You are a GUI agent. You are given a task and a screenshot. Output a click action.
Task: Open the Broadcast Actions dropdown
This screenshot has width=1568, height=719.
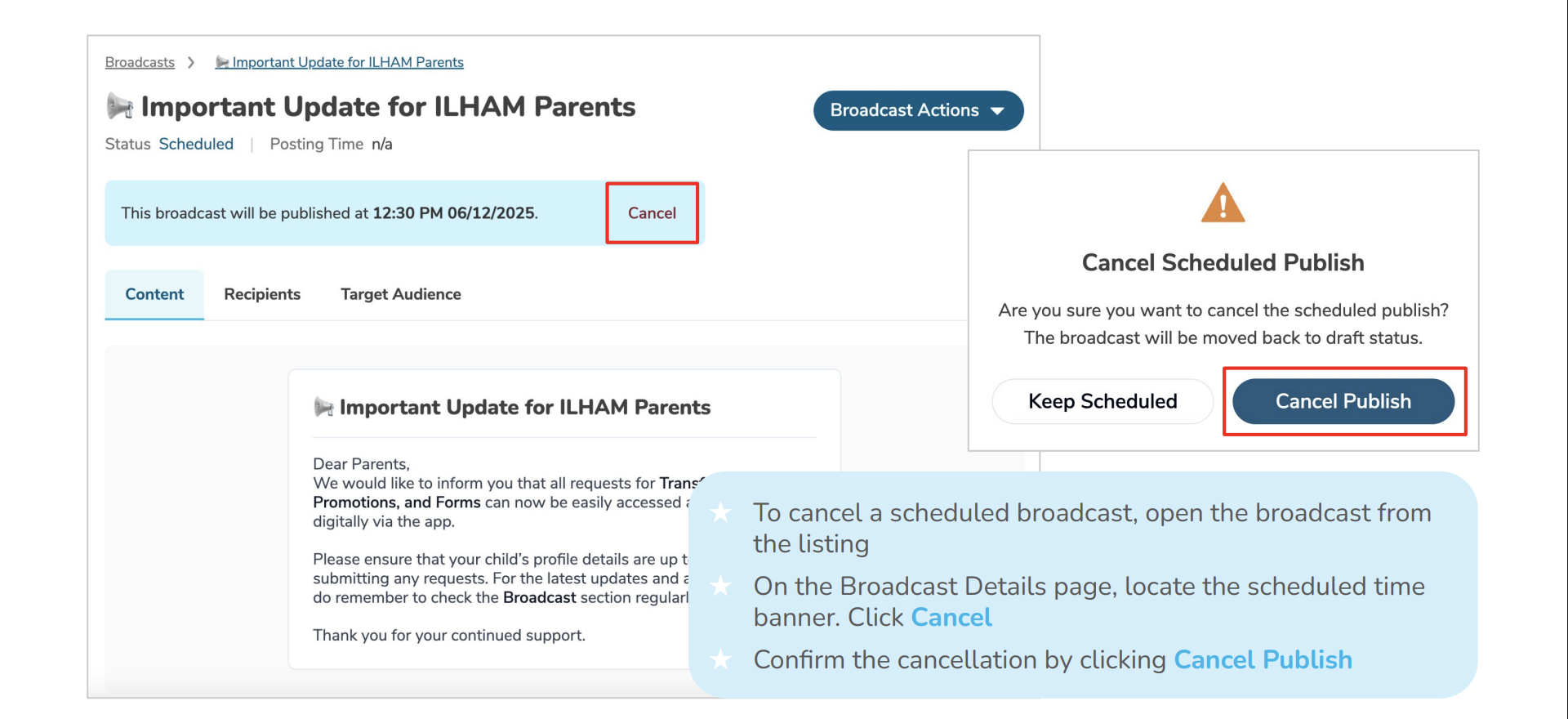[904, 110]
